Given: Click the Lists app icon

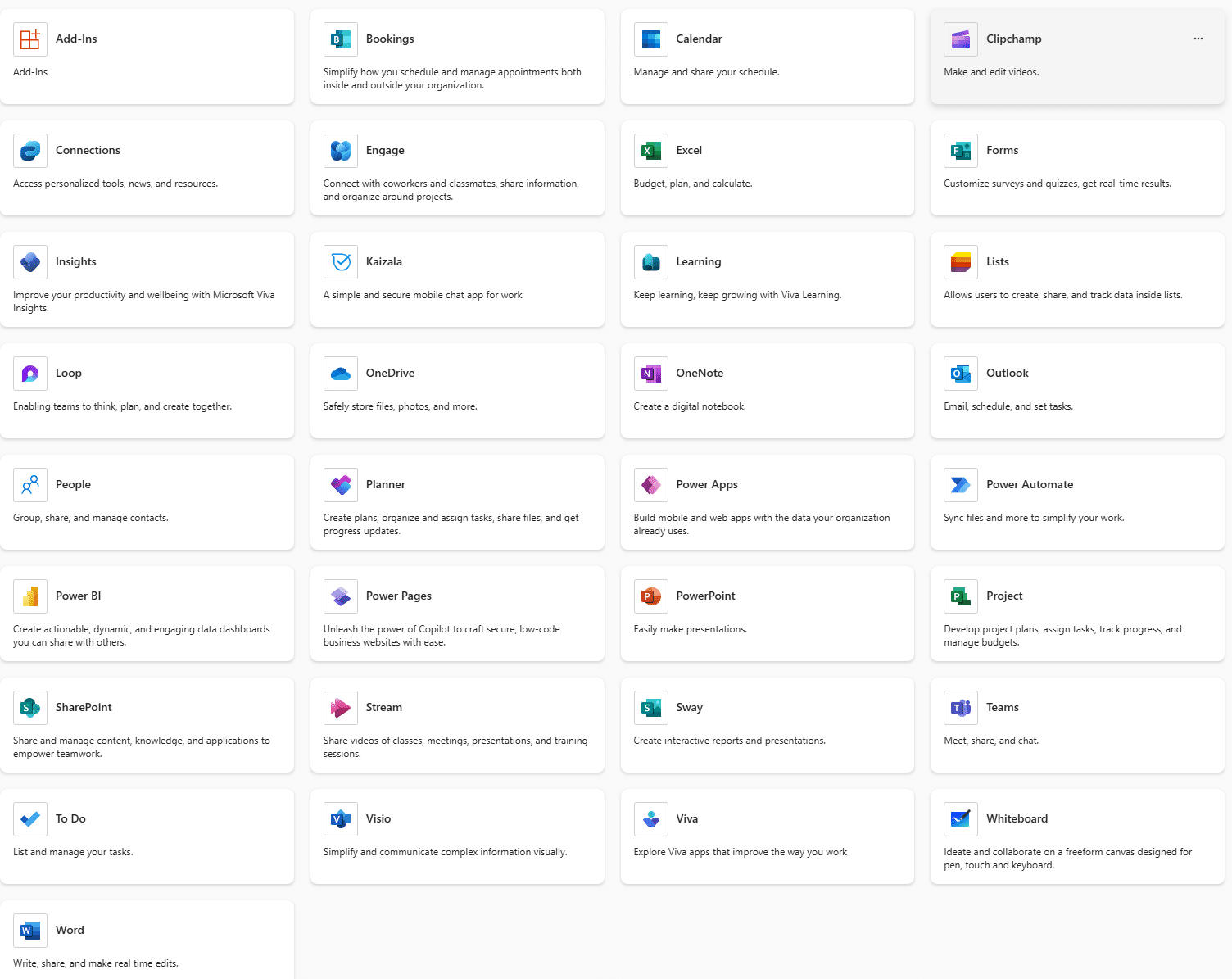Looking at the screenshot, I should click(x=961, y=262).
